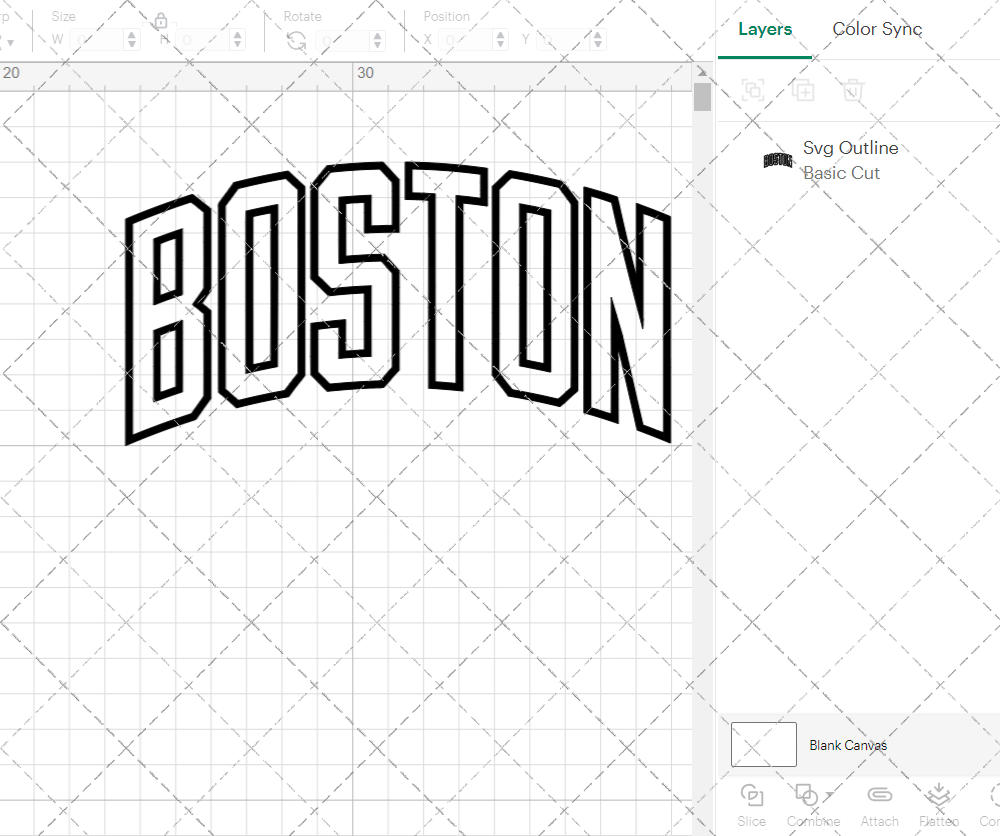Click the Delete trash icon in Layers
The height and width of the screenshot is (836, 1000).
point(853,90)
